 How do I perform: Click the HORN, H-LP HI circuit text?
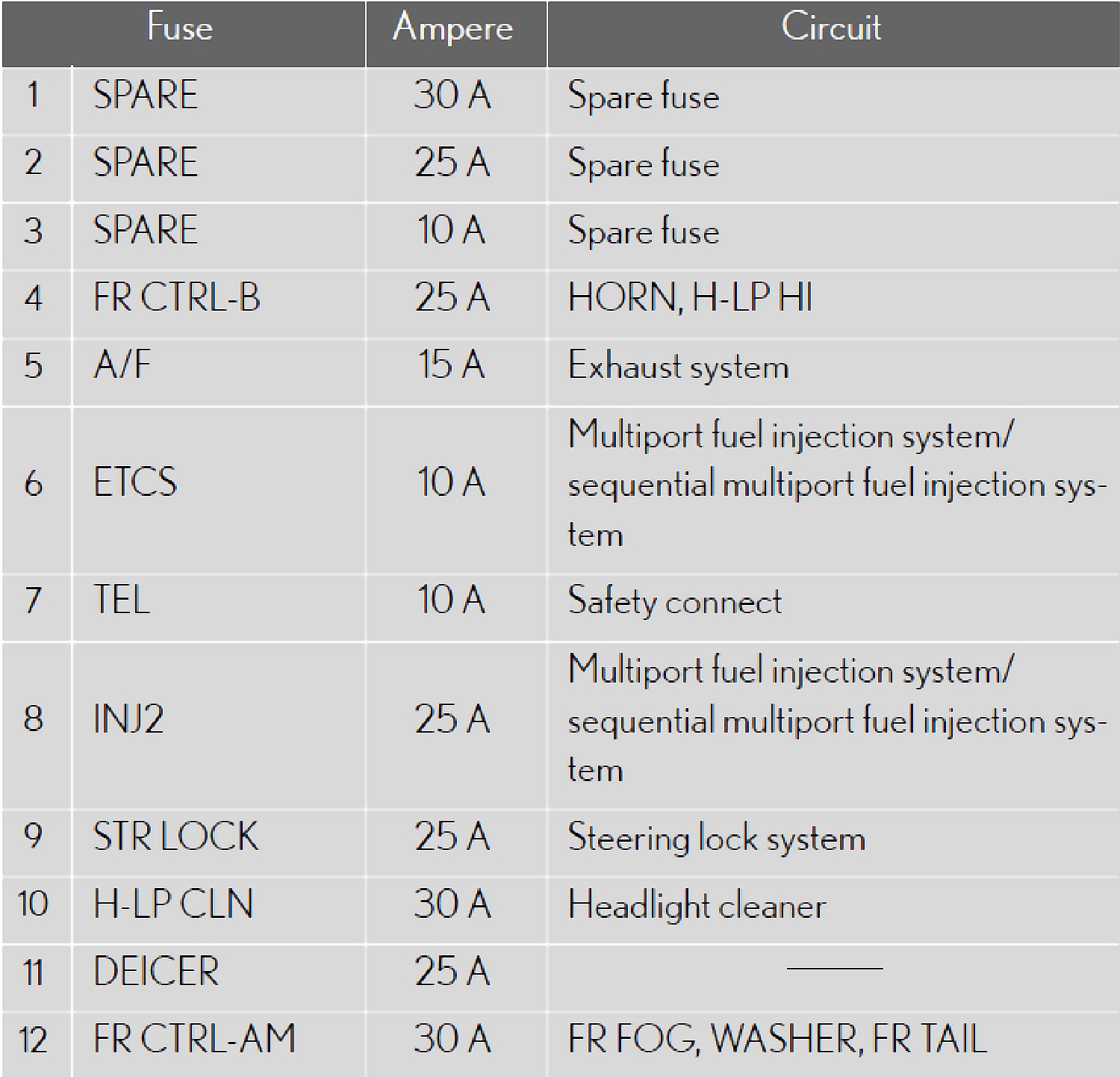(x=690, y=297)
